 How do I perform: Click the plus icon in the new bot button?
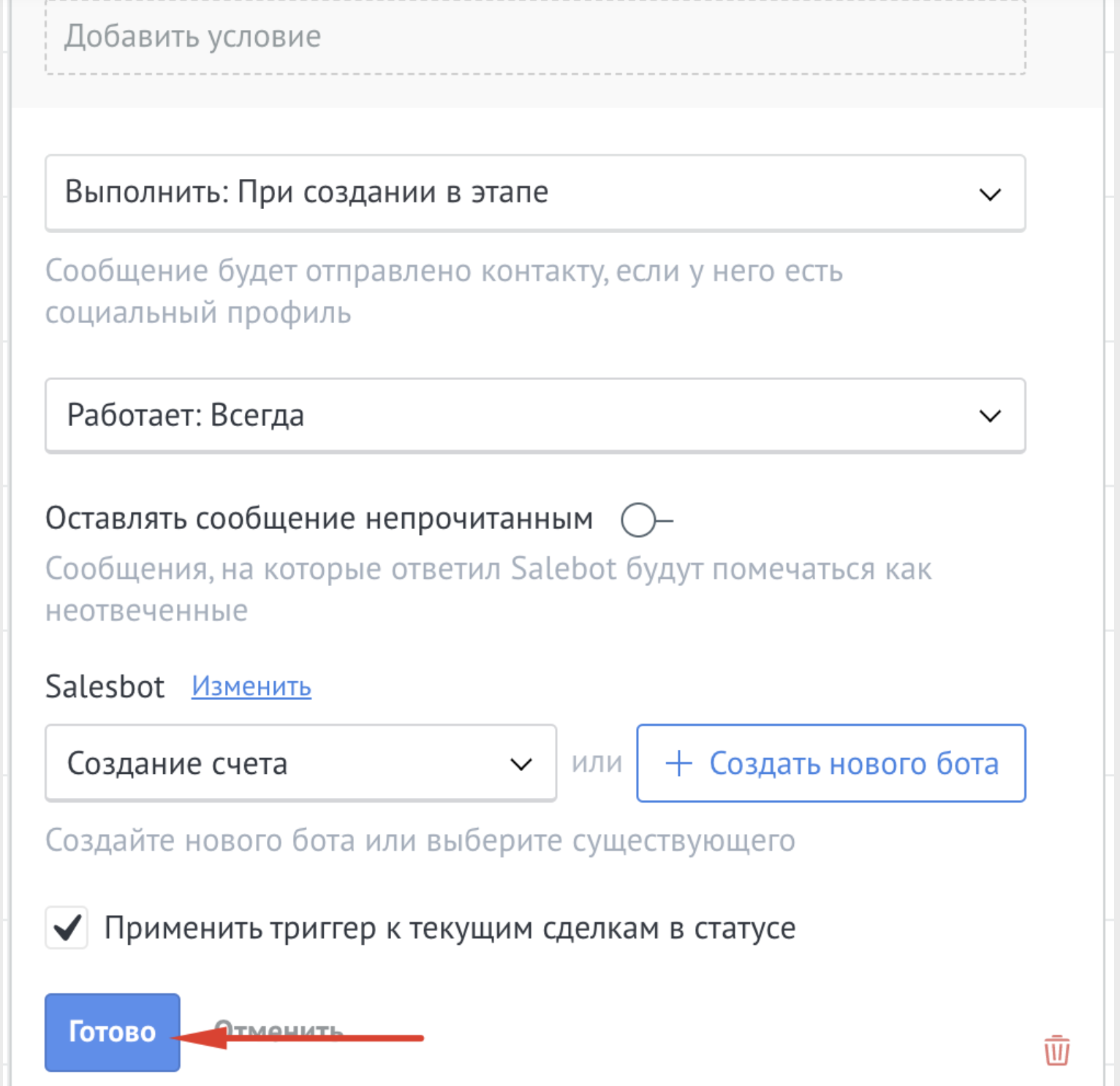coord(678,763)
